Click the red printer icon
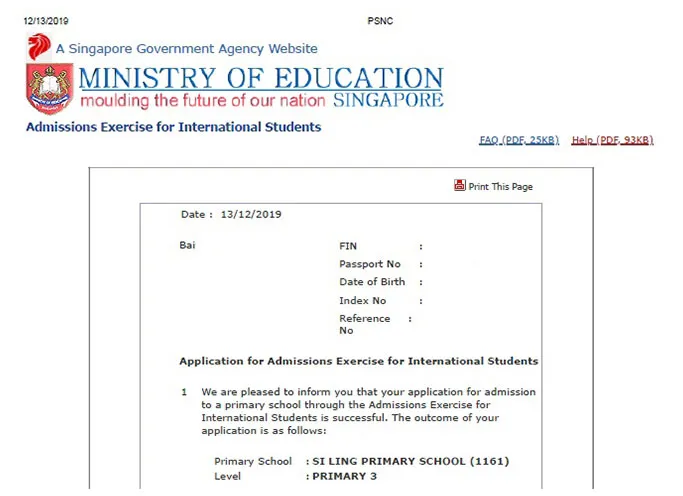This screenshot has width=683, height=496. [459, 185]
